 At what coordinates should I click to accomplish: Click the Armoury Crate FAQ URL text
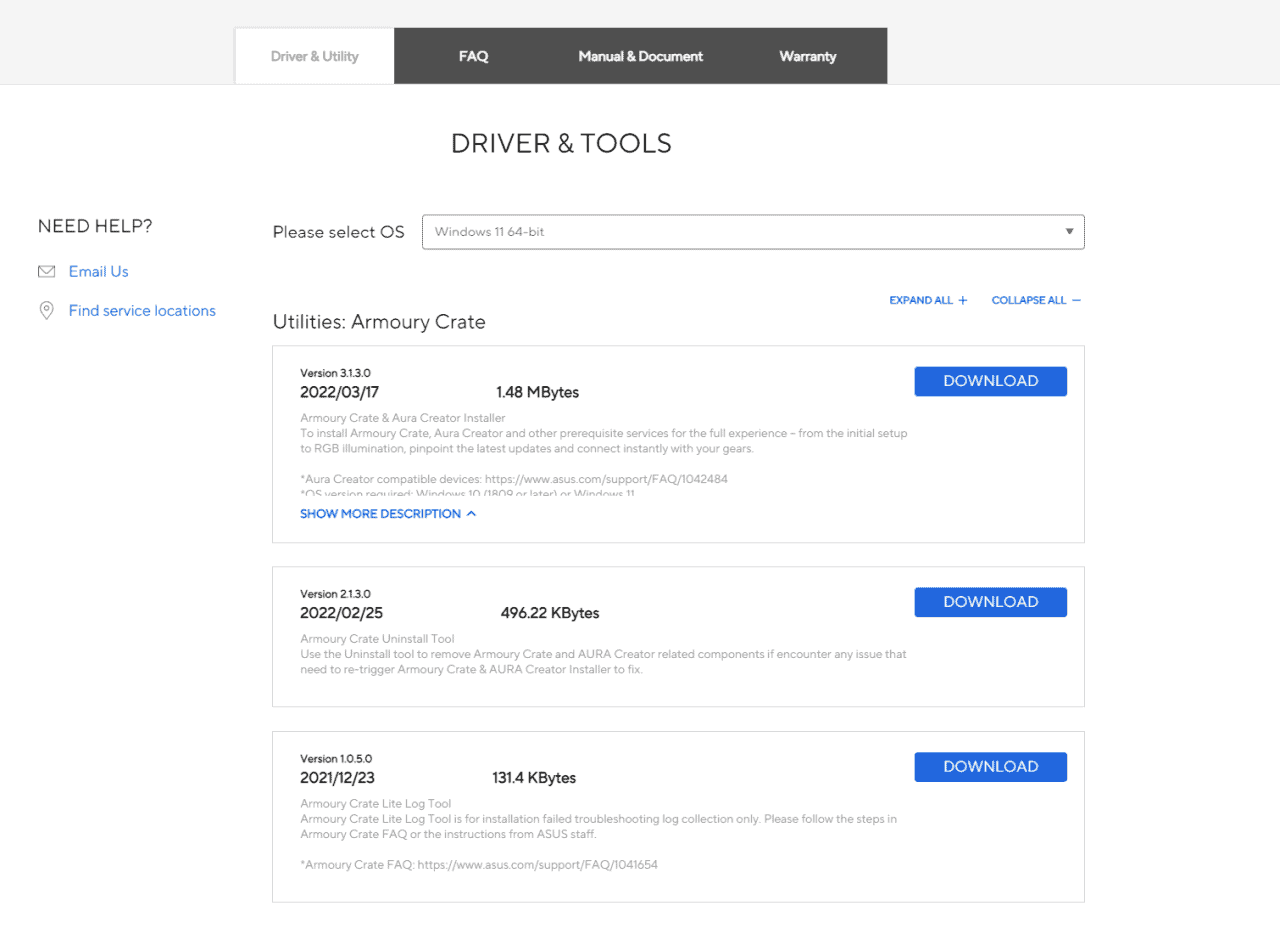[x=537, y=864]
